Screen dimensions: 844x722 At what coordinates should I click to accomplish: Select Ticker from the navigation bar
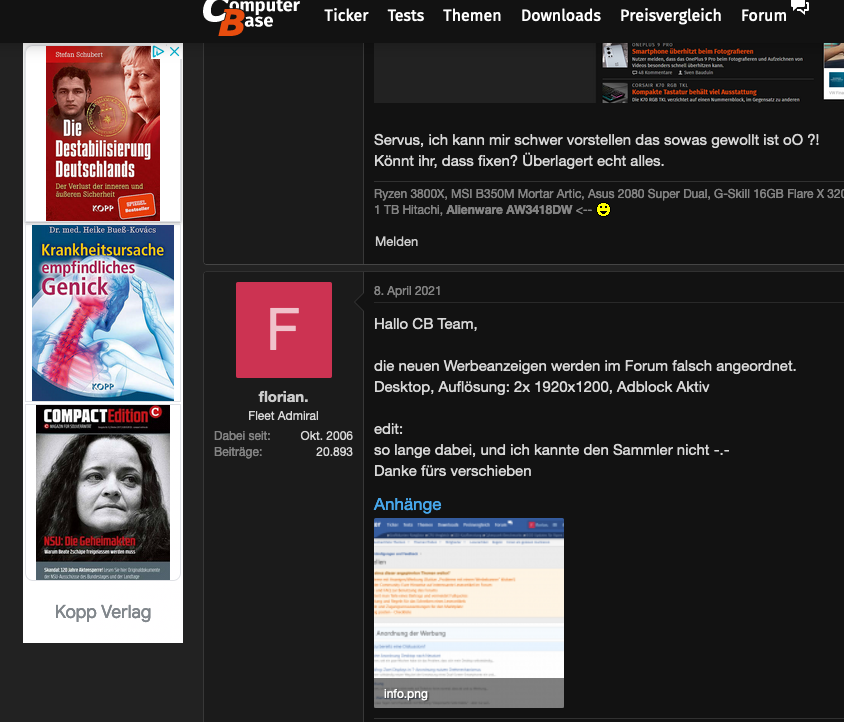pyautogui.click(x=346, y=16)
